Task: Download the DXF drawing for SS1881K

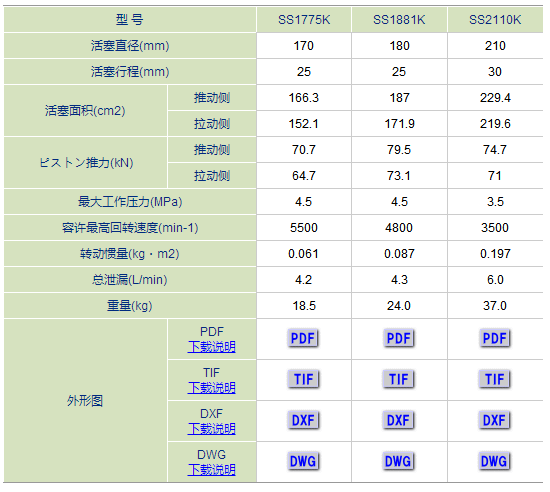Action: pos(399,420)
